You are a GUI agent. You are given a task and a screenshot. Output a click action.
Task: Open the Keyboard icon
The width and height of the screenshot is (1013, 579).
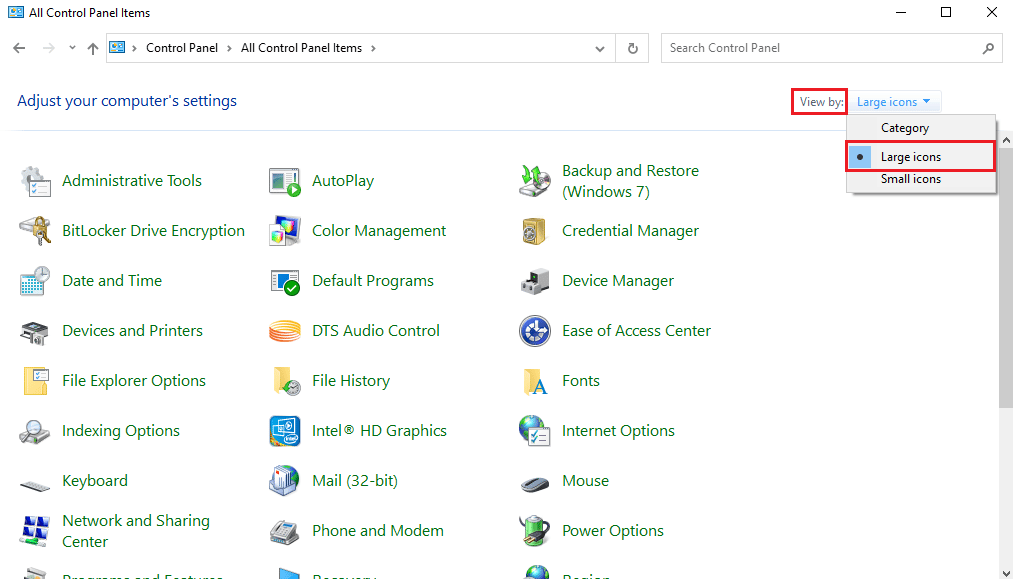point(36,484)
